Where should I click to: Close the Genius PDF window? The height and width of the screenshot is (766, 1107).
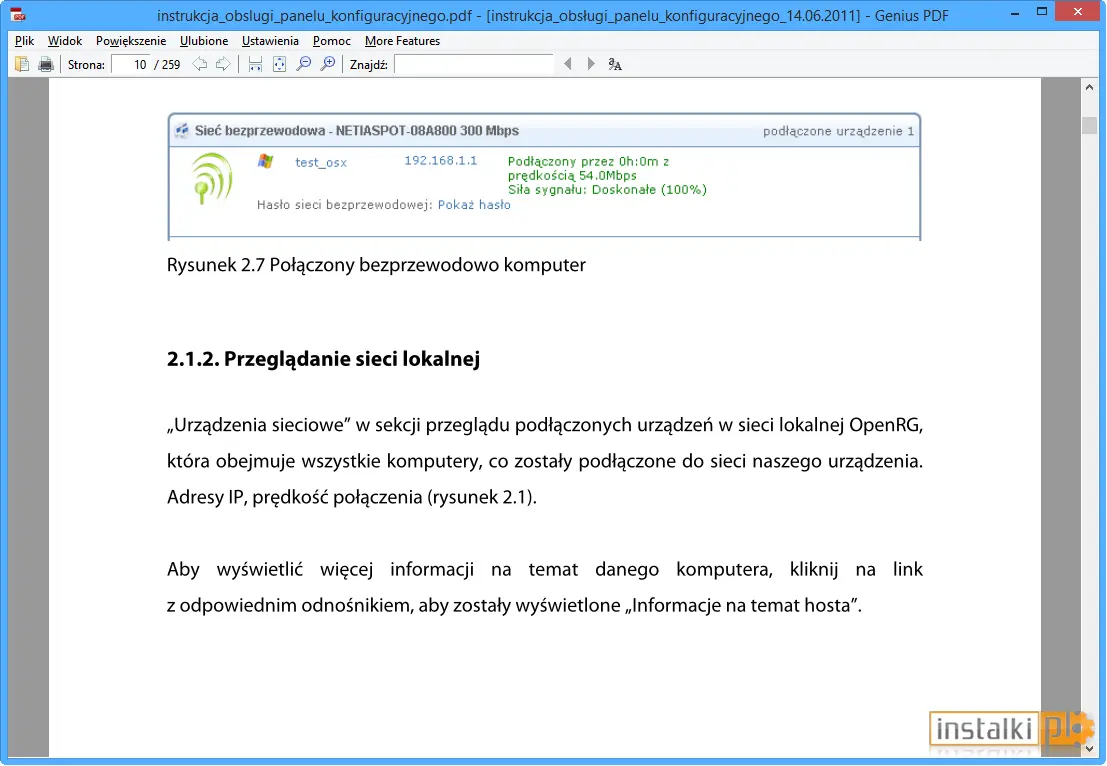(1077, 11)
